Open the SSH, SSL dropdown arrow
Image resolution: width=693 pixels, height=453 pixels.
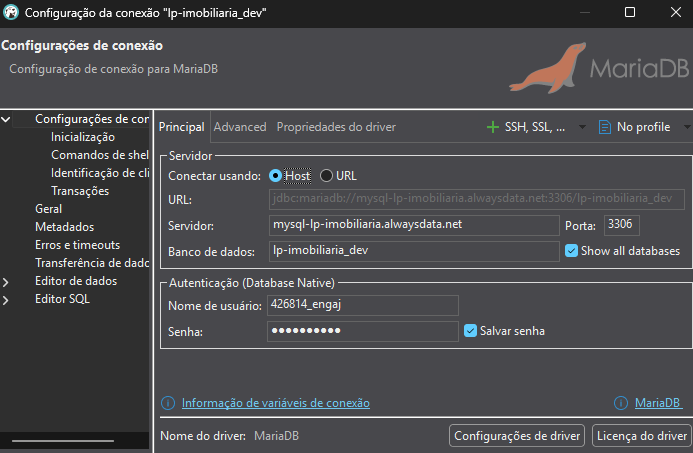583,127
